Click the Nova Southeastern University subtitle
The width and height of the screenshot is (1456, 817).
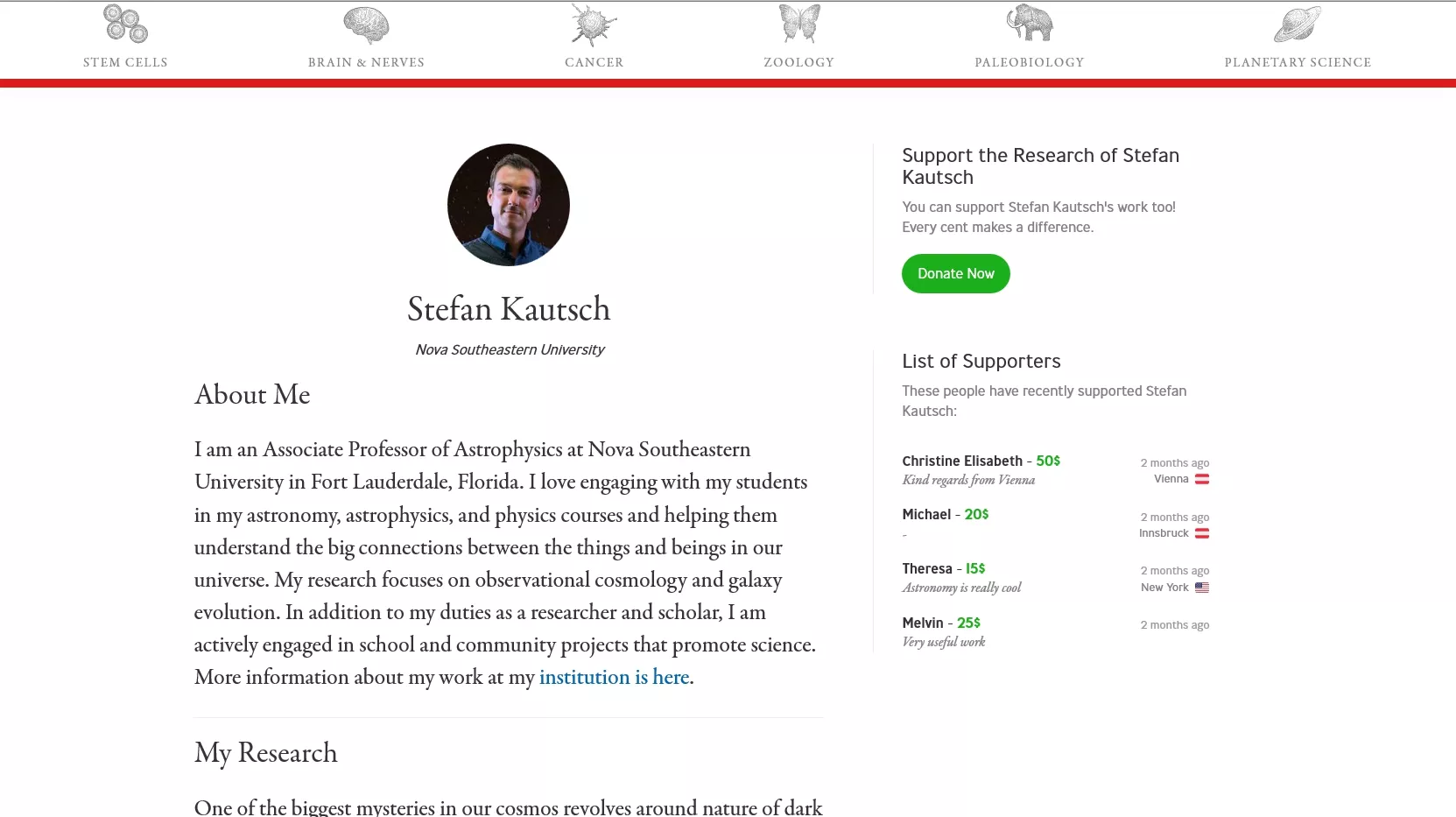coord(510,349)
